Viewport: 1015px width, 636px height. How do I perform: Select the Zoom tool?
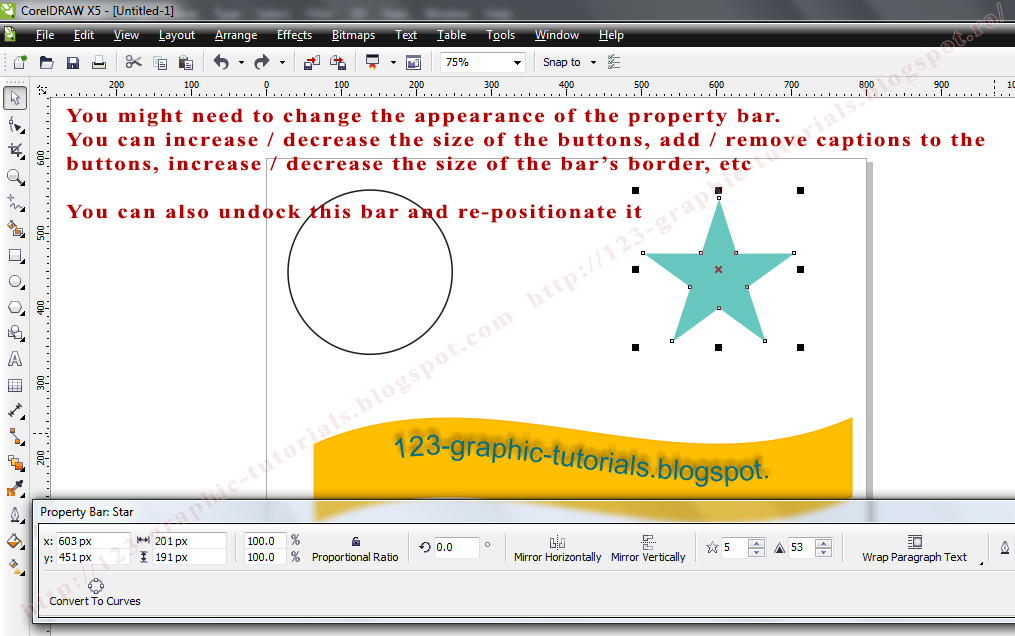click(14, 177)
